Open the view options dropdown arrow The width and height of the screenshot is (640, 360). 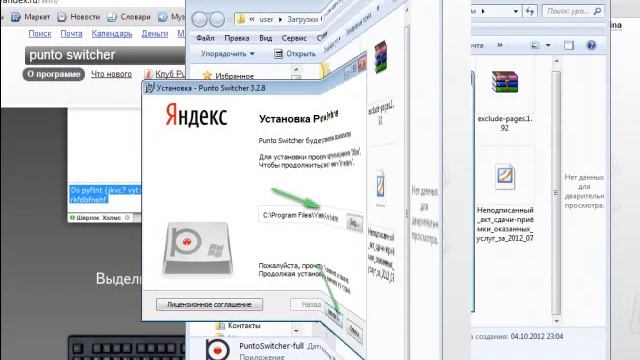point(548,45)
